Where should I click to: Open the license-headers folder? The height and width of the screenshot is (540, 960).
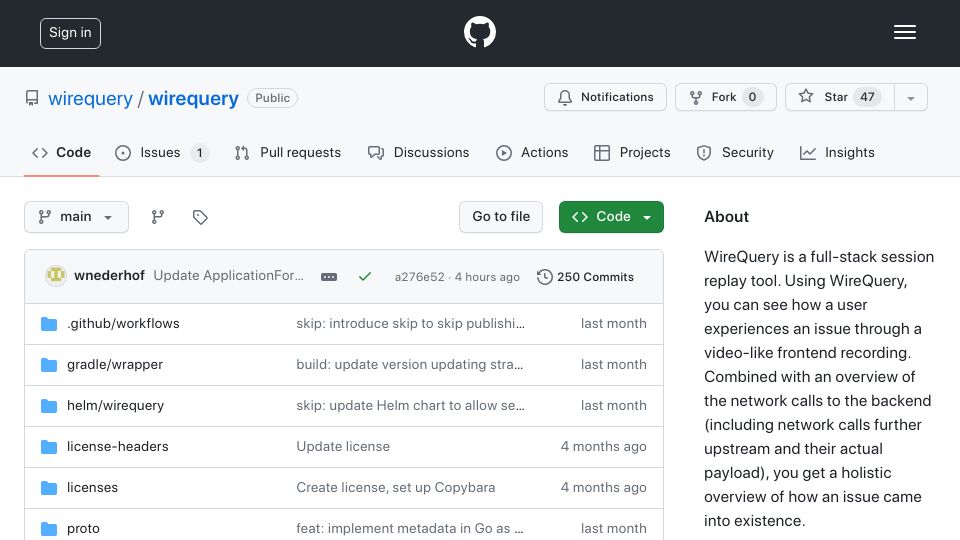pyautogui.click(x=118, y=446)
